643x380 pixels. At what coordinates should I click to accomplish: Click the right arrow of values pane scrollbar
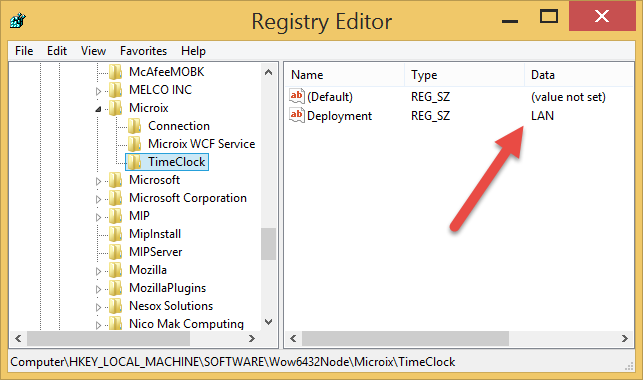625,339
